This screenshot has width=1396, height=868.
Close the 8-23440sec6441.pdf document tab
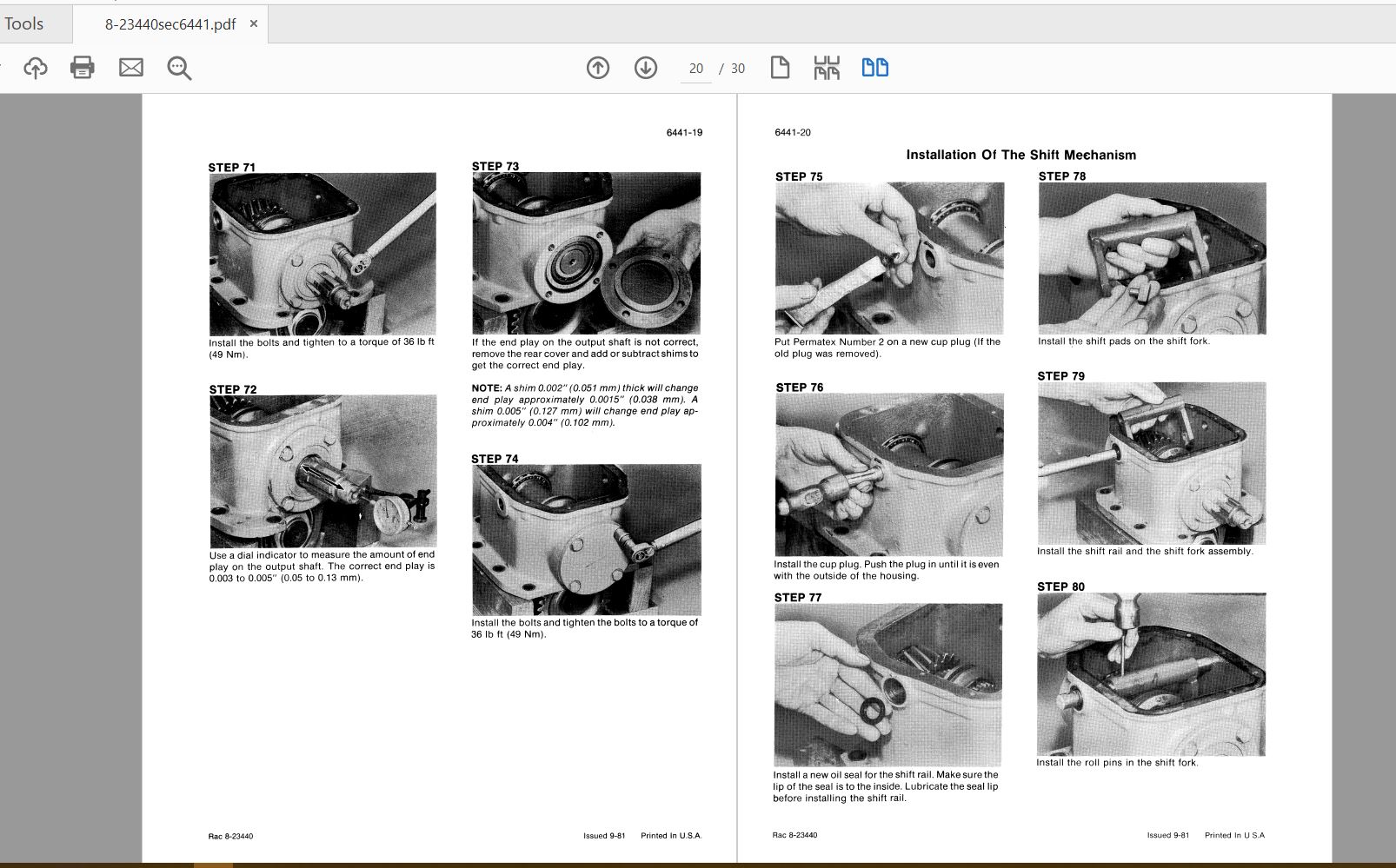click(x=254, y=23)
